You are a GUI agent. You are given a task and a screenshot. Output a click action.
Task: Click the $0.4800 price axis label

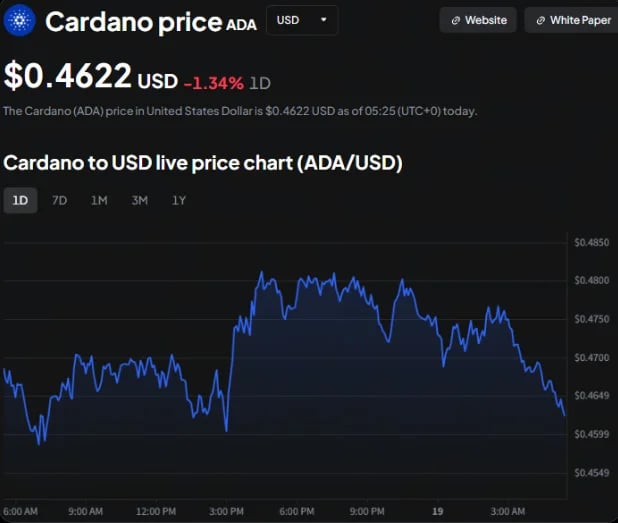[x=592, y=280]
